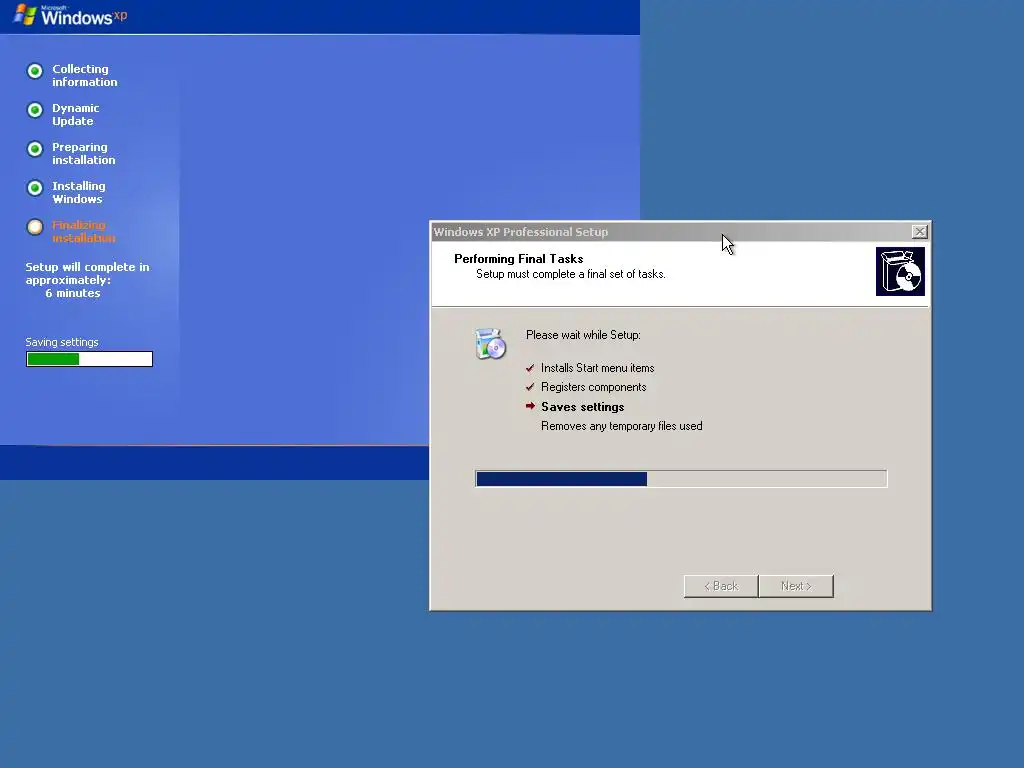Click 'Setup must complete a final set of tasks'

coord(571,274)
